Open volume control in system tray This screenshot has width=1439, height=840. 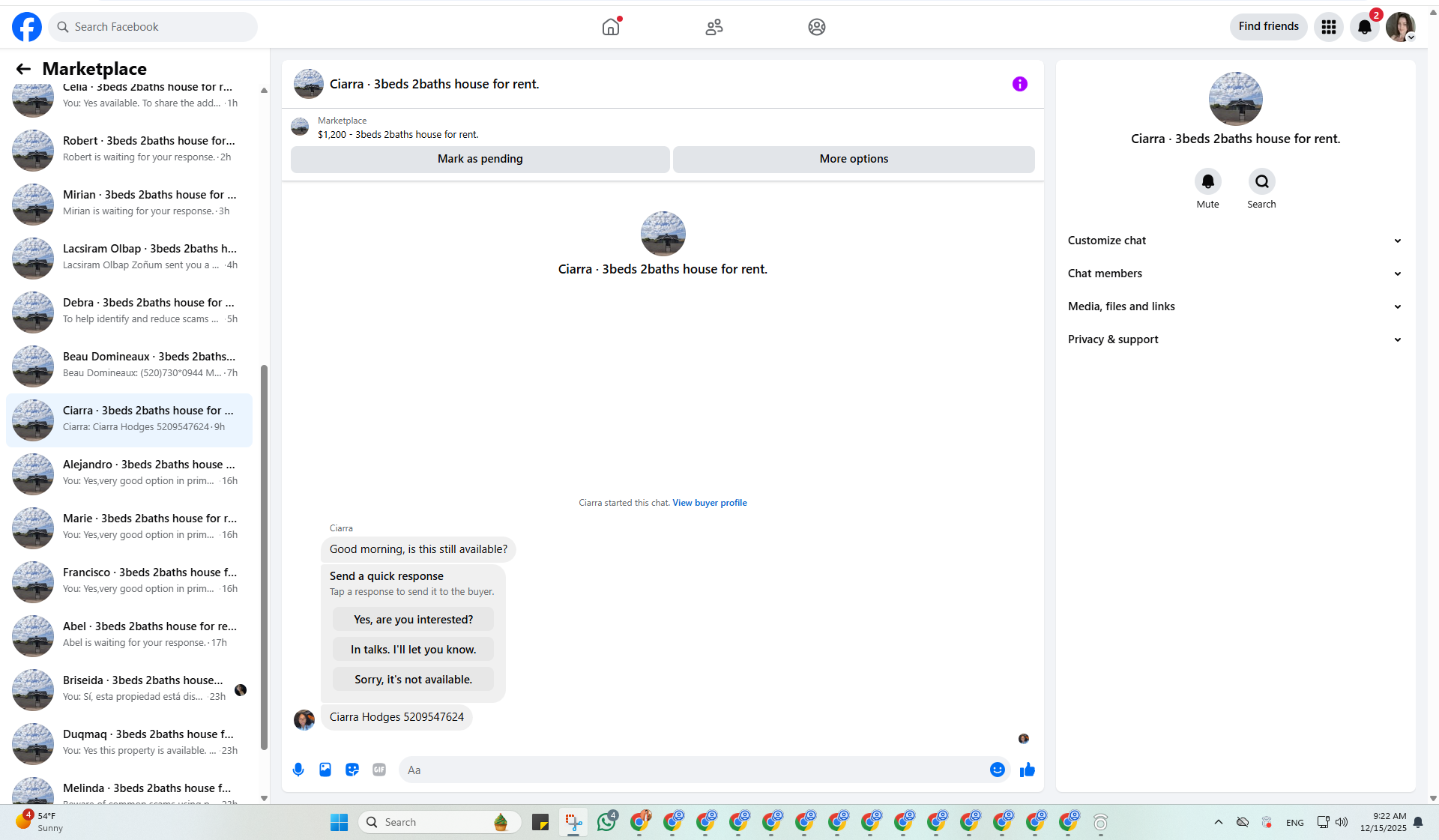(1342, 822)
